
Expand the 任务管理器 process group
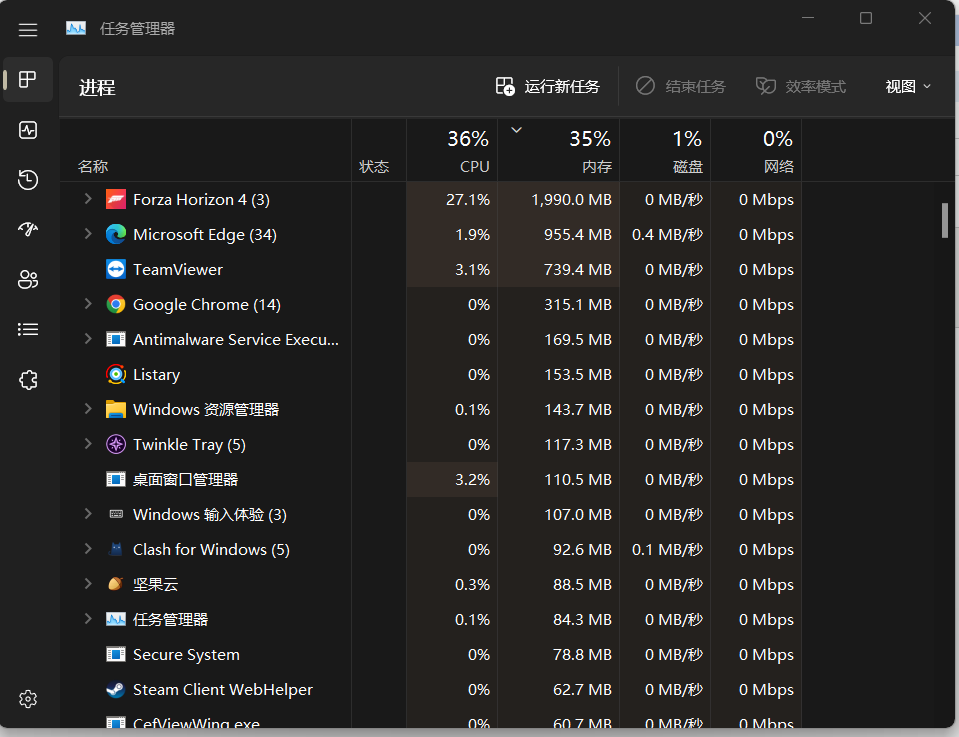click(x=88, y=619)
